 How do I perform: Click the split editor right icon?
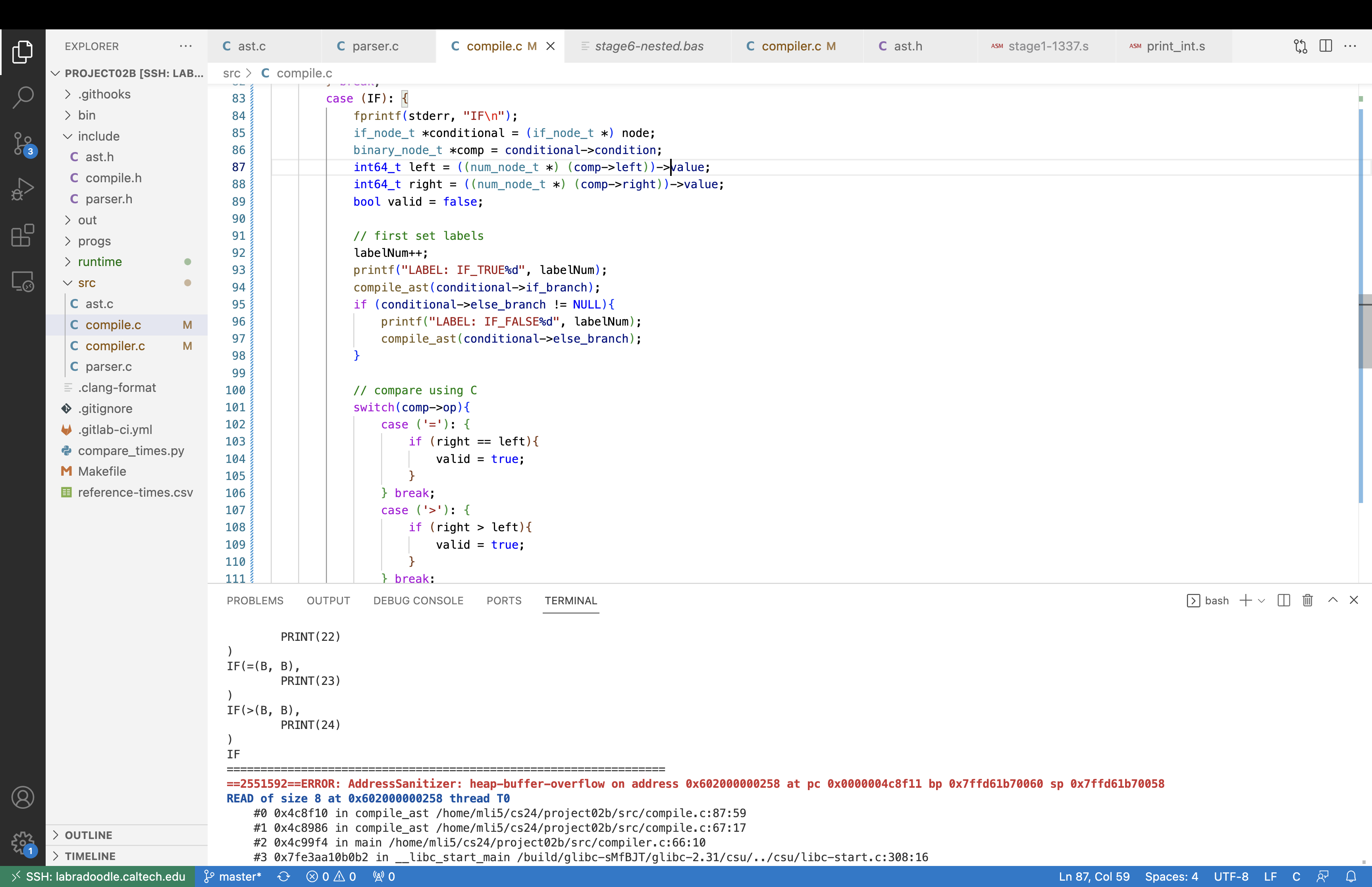[x=1326, y=46]
